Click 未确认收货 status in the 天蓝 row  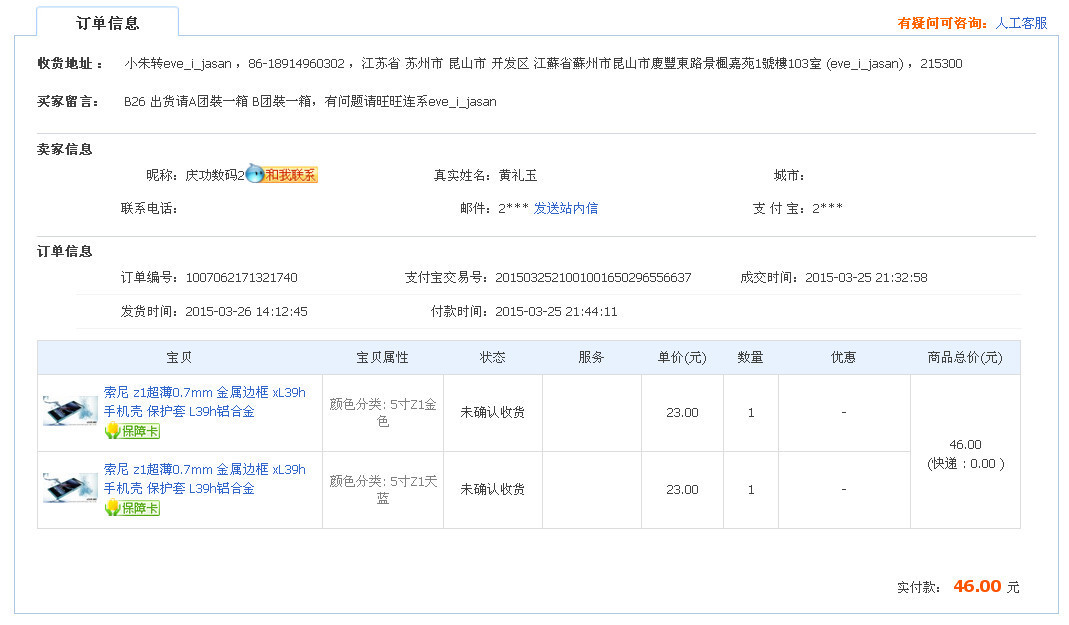(x=492, y=489)
